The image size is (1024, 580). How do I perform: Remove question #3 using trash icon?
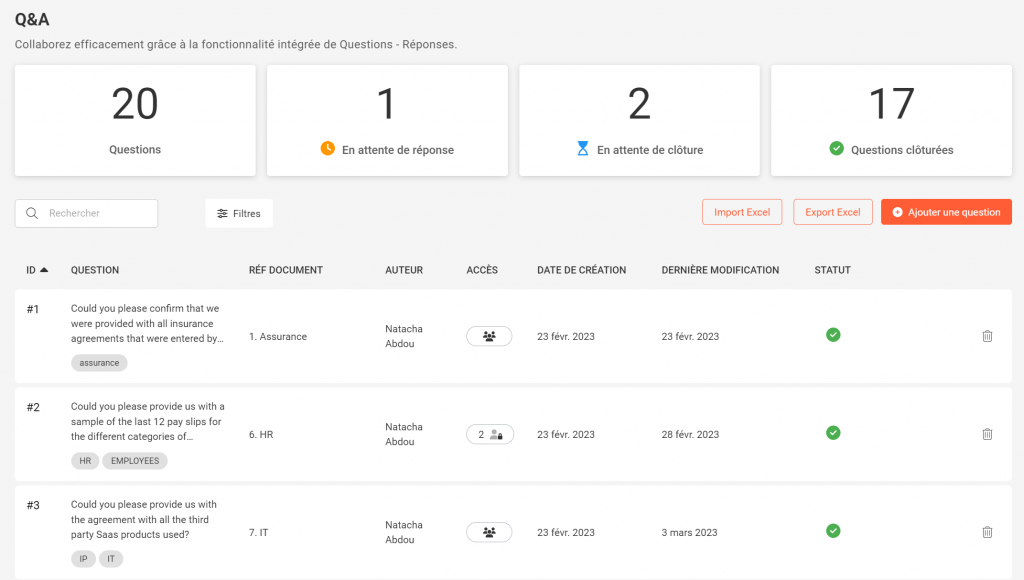click(987, 532)
